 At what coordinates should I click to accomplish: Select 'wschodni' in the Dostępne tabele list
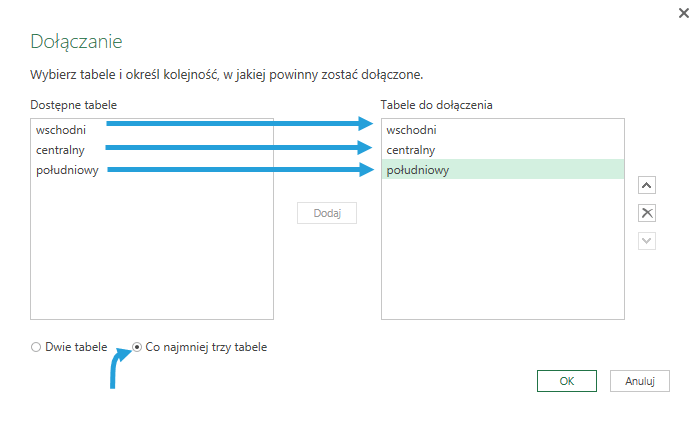click(59, 130)
